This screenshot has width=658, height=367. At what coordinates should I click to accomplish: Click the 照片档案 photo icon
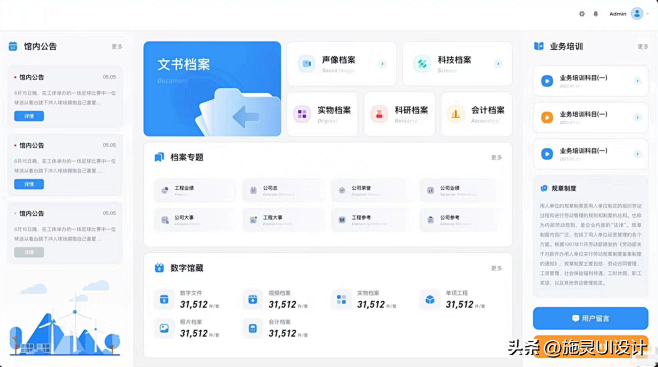click(164, 328)
